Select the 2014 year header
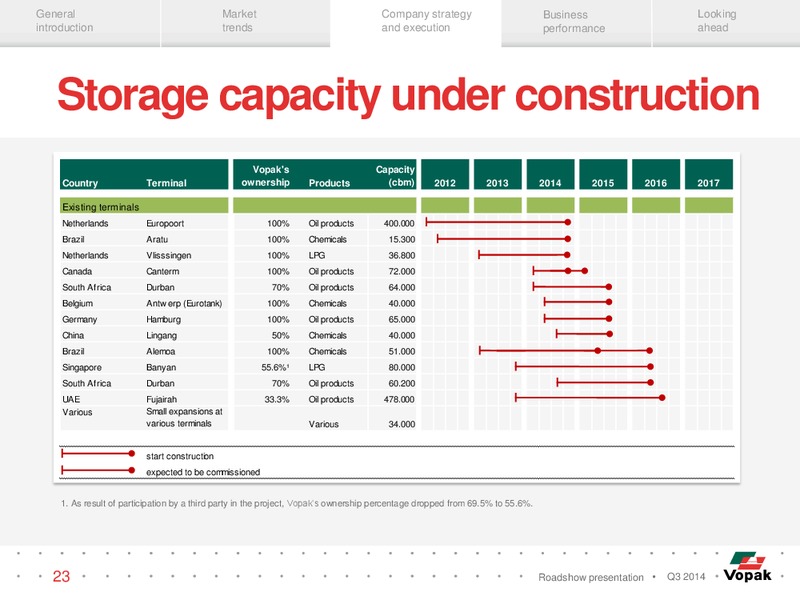800x600 pixels. tap(550, 175)
